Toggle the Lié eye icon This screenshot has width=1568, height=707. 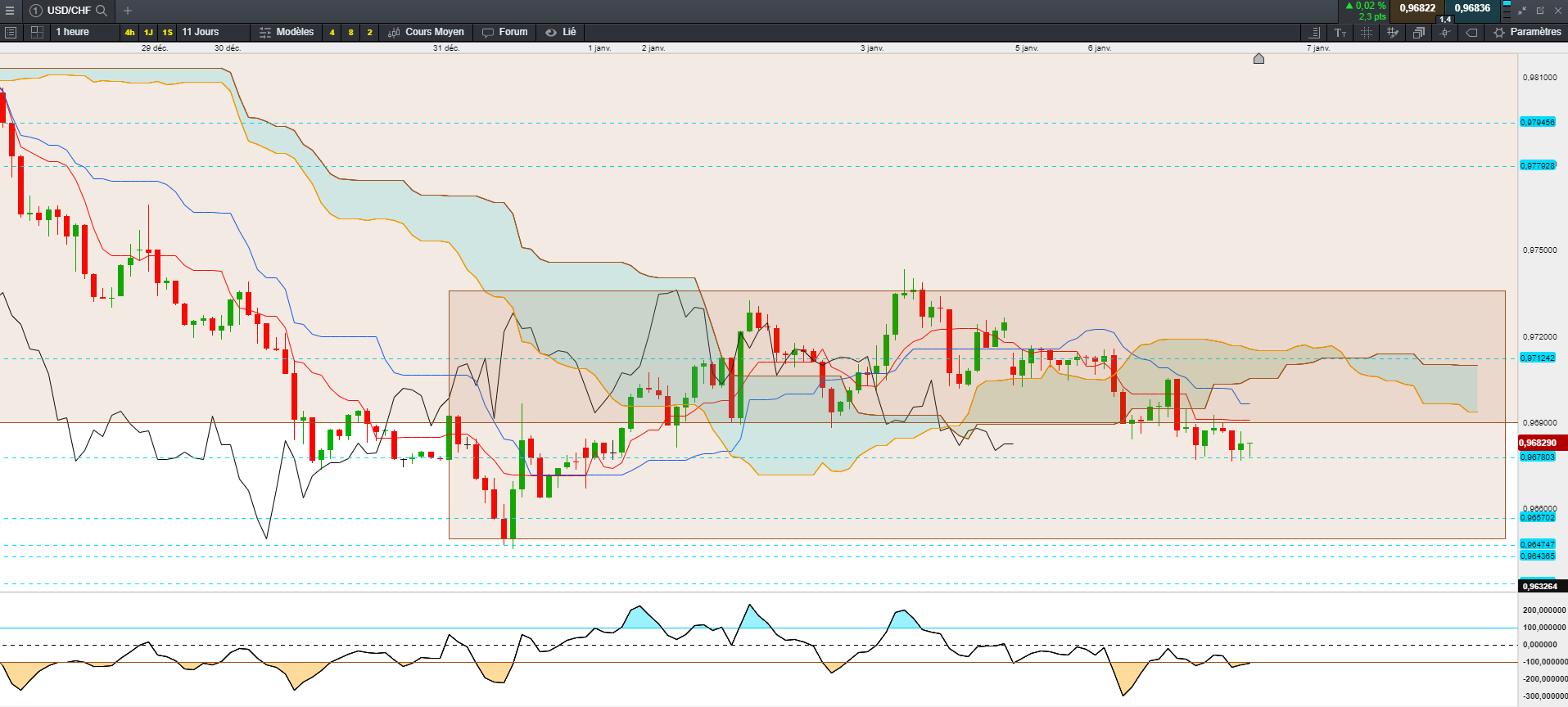551,32
